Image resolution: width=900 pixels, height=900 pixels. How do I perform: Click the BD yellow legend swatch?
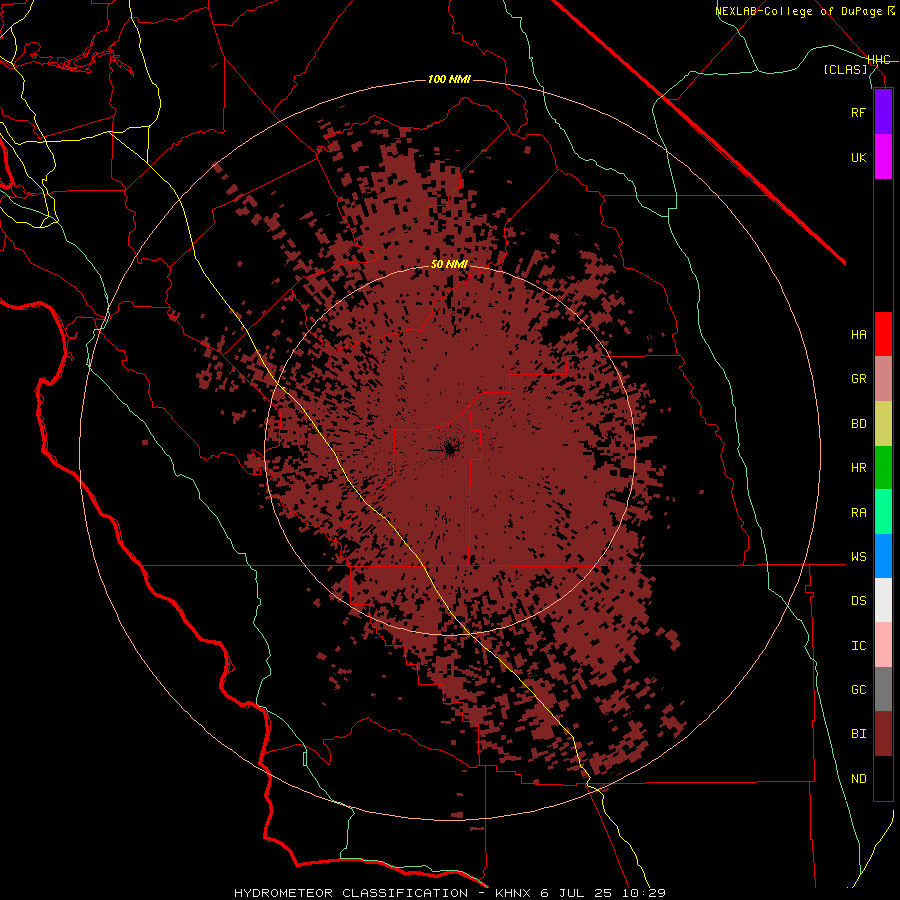(883, 424)
